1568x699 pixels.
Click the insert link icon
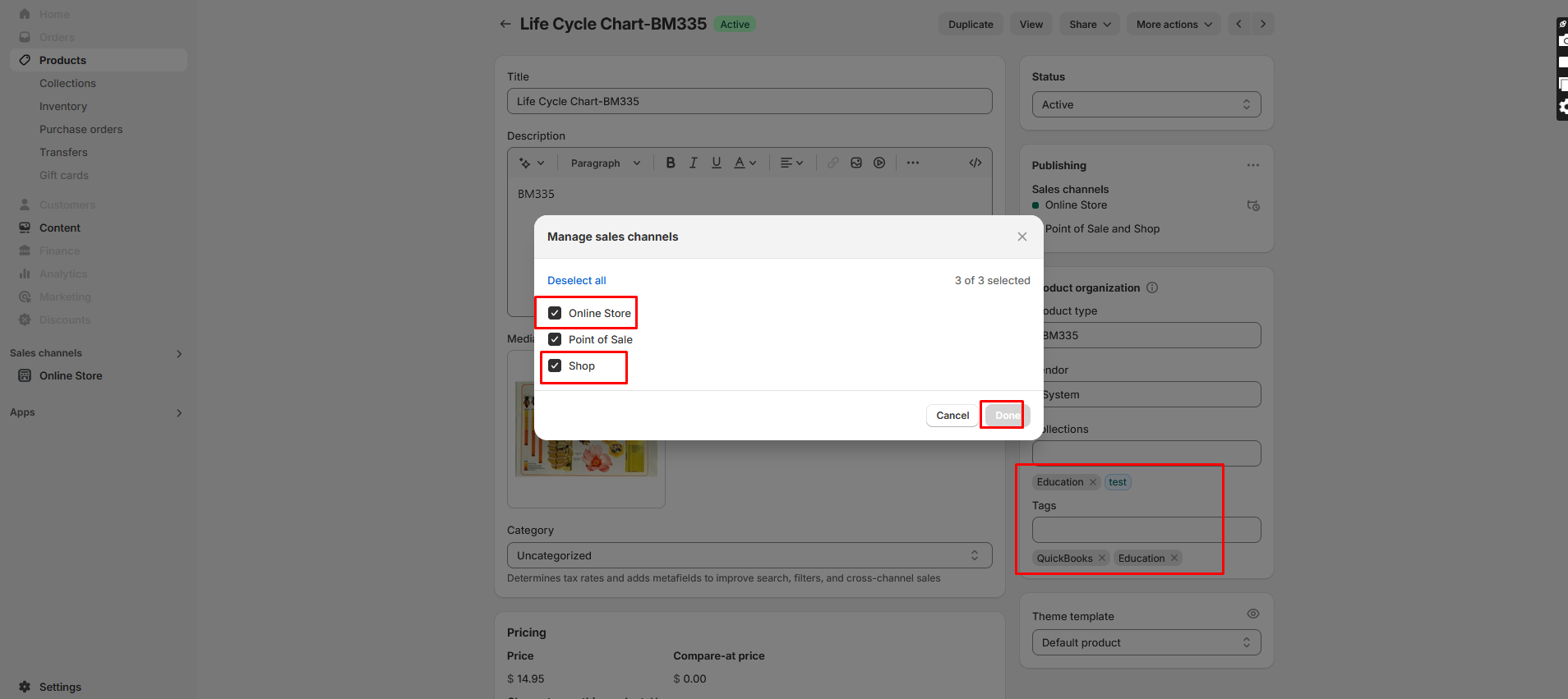click(833, 163)
